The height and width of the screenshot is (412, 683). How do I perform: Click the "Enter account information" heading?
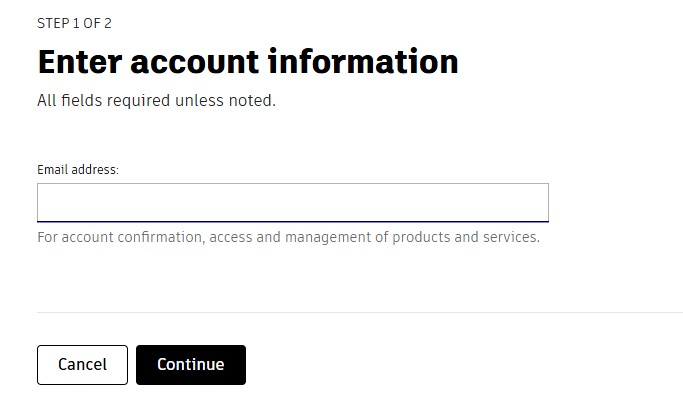pyautogui.click(x=248, y=62)
